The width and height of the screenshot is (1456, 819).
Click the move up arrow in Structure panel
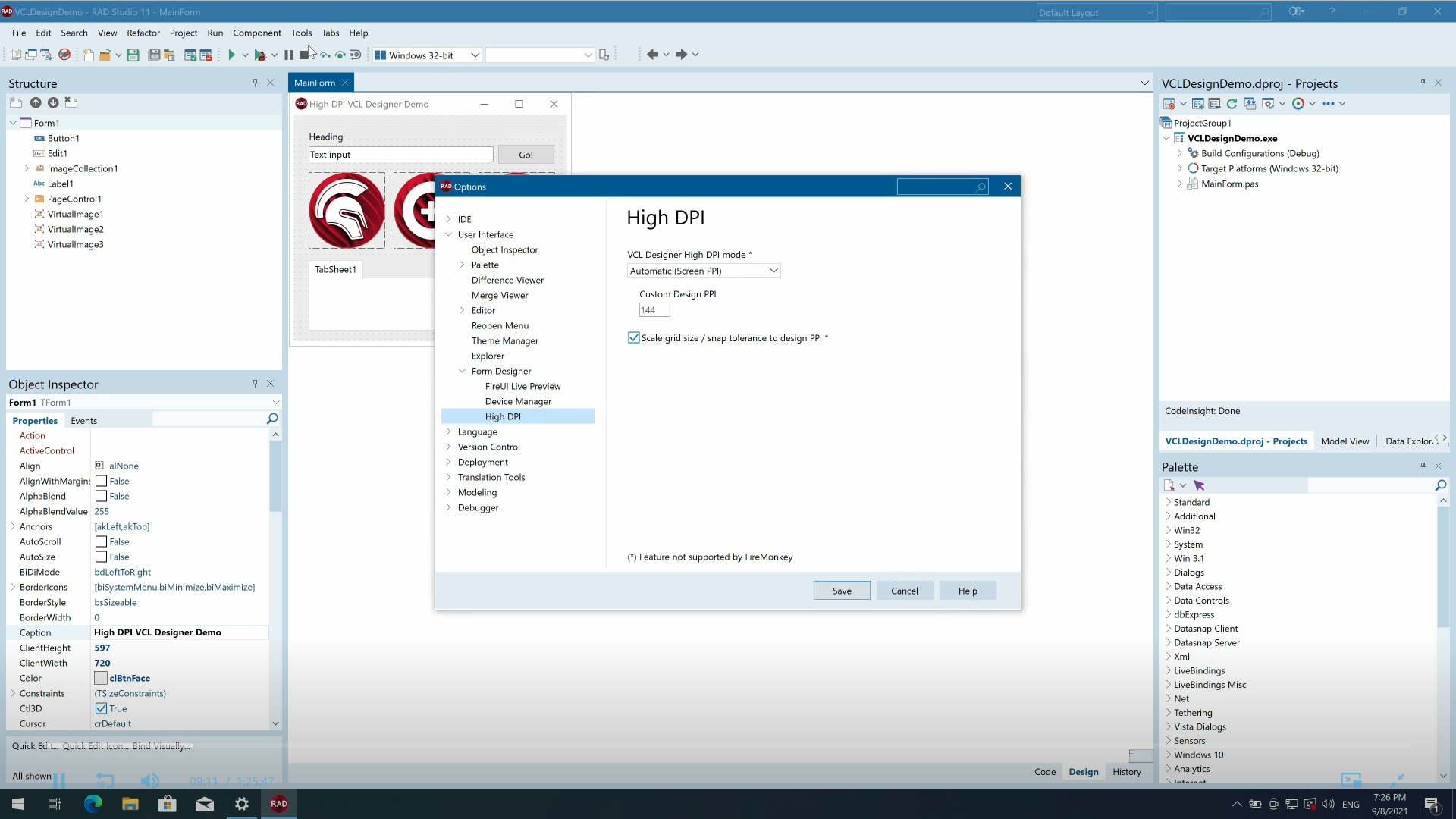click(x=36, y=102)
